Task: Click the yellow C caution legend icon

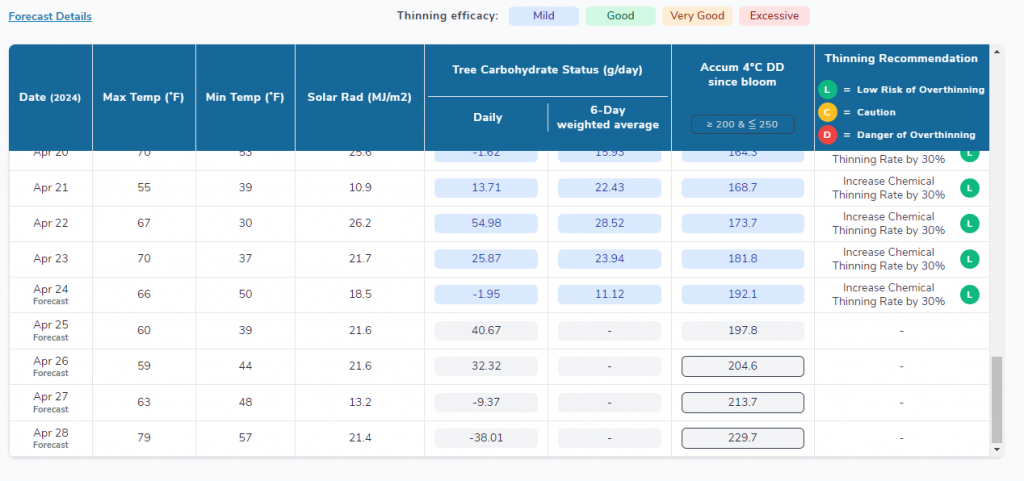Action: point(827,113)
